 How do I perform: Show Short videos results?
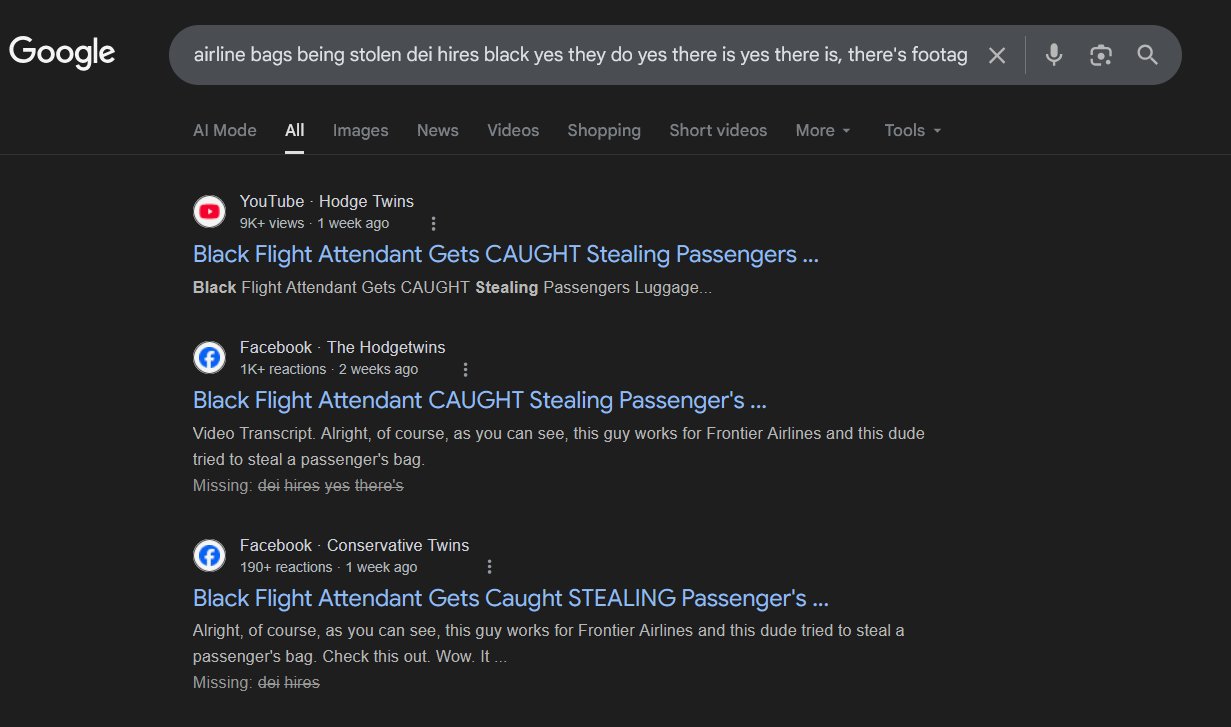click(718, 131)
